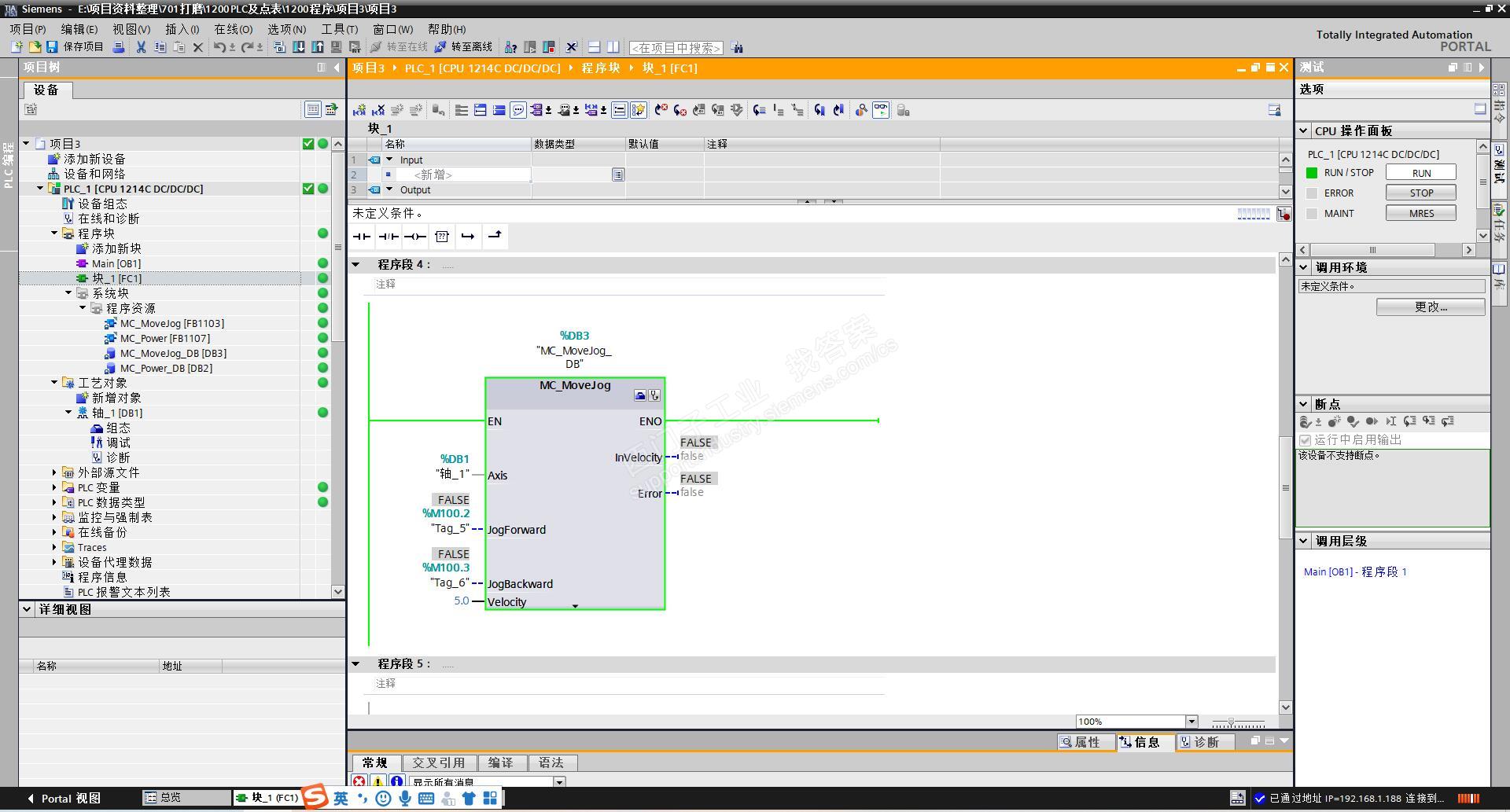The image size is (1510, 812).
Task: Select Main [OB1] in project tree
Action: (x=116, y=263)
